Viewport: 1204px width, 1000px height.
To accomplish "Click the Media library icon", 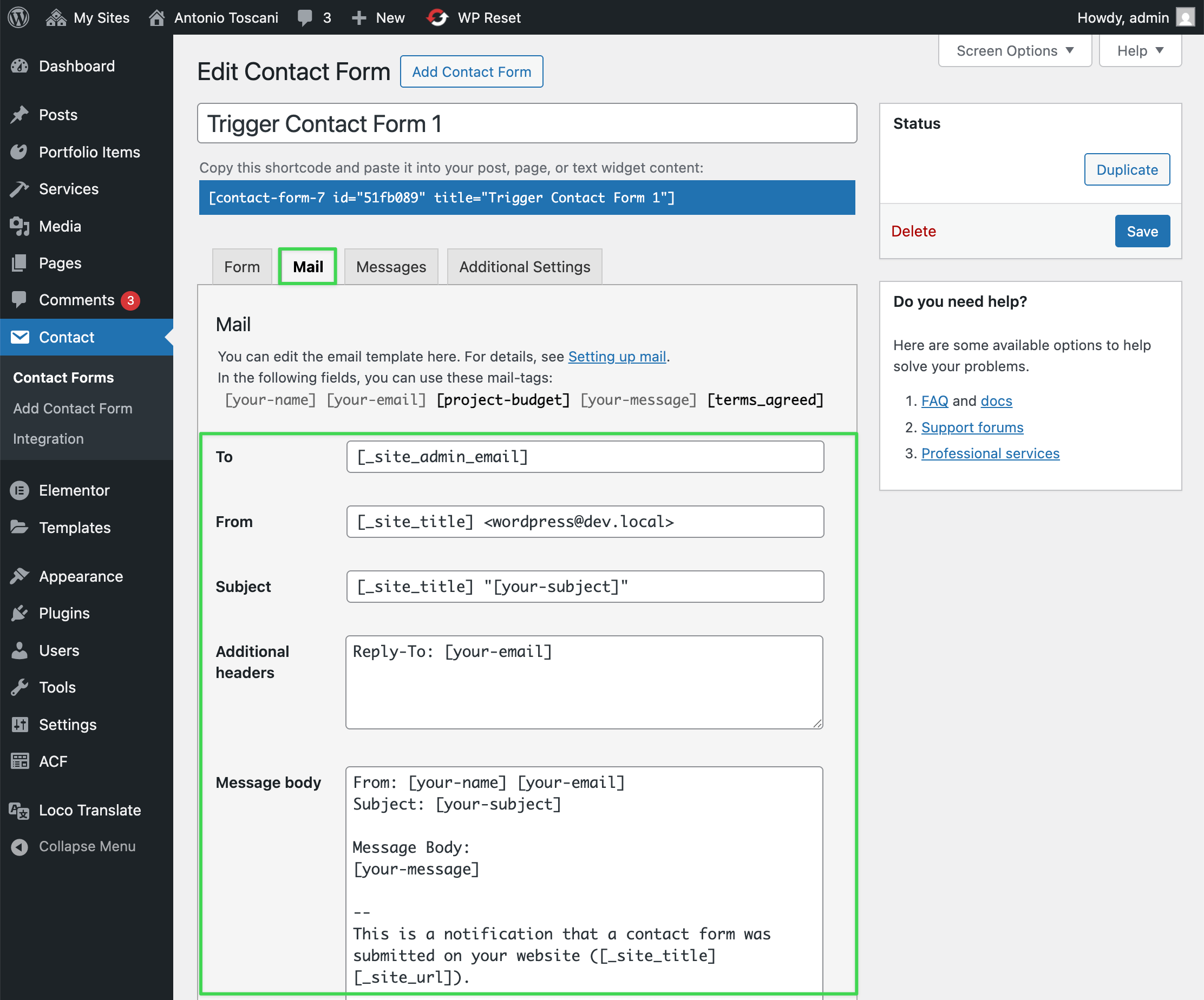I will [19, 226].
